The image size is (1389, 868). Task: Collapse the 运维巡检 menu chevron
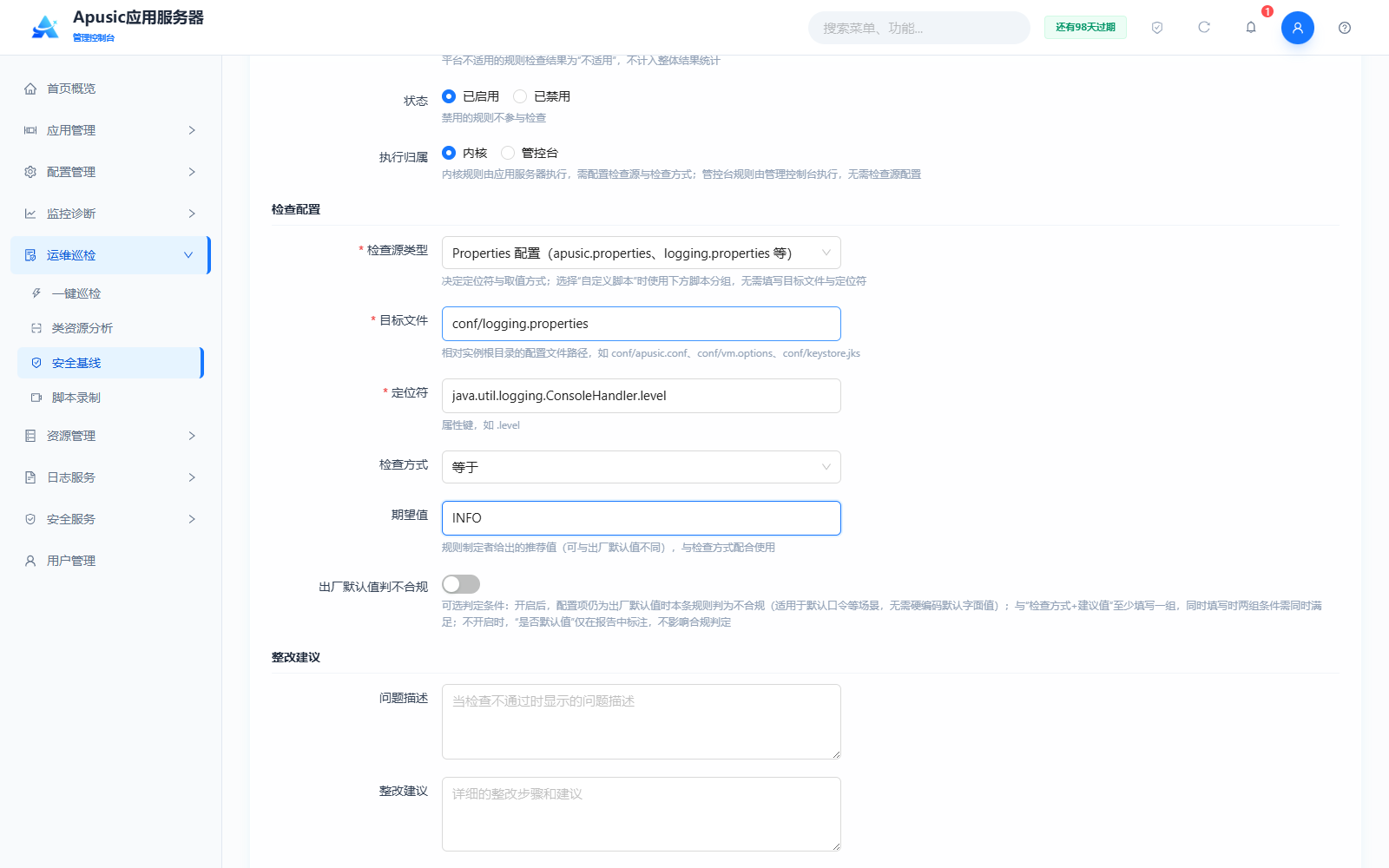188,255
